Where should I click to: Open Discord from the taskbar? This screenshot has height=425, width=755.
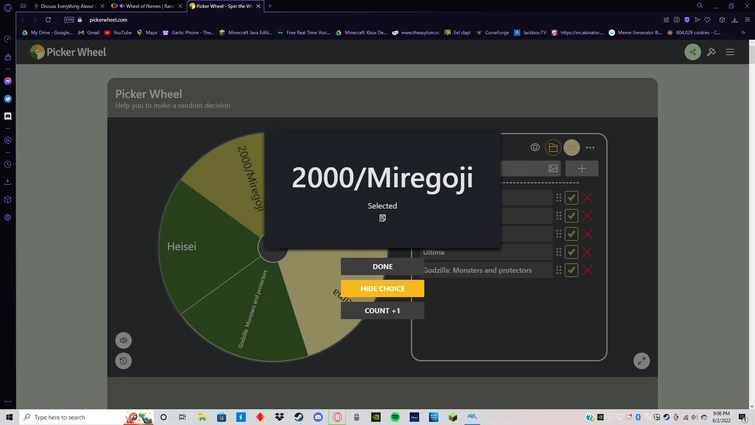point(318,417)
